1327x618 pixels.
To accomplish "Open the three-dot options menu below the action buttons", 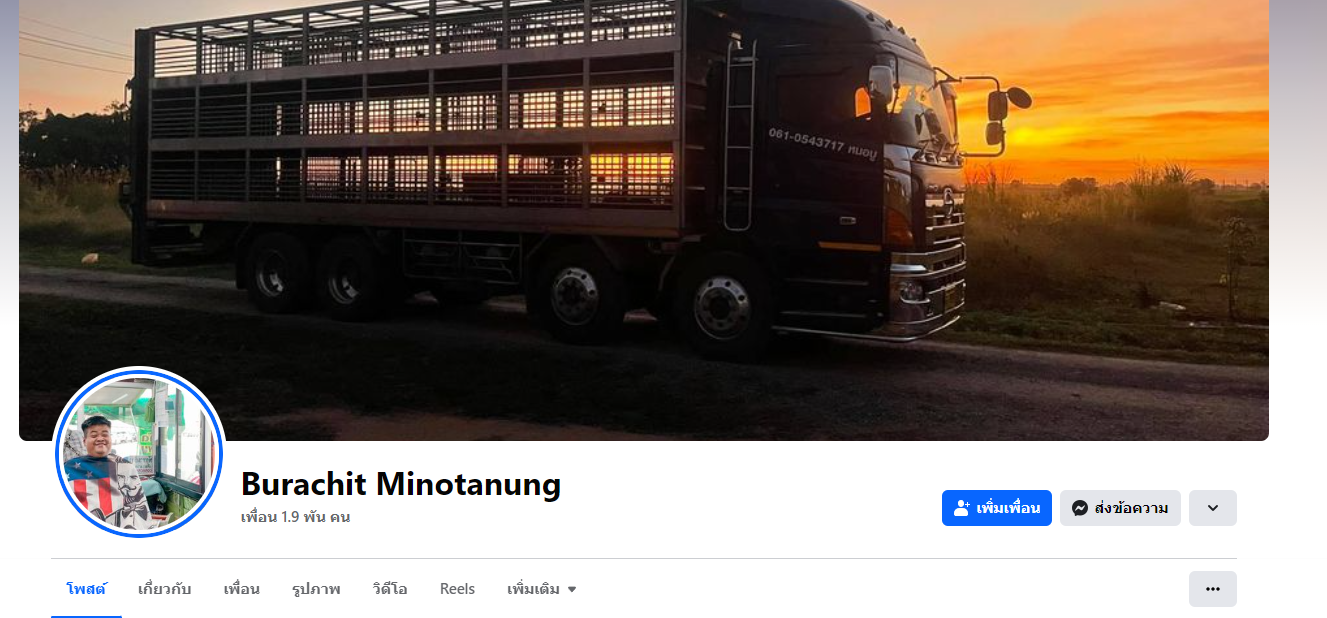I will coord(1212,589).
